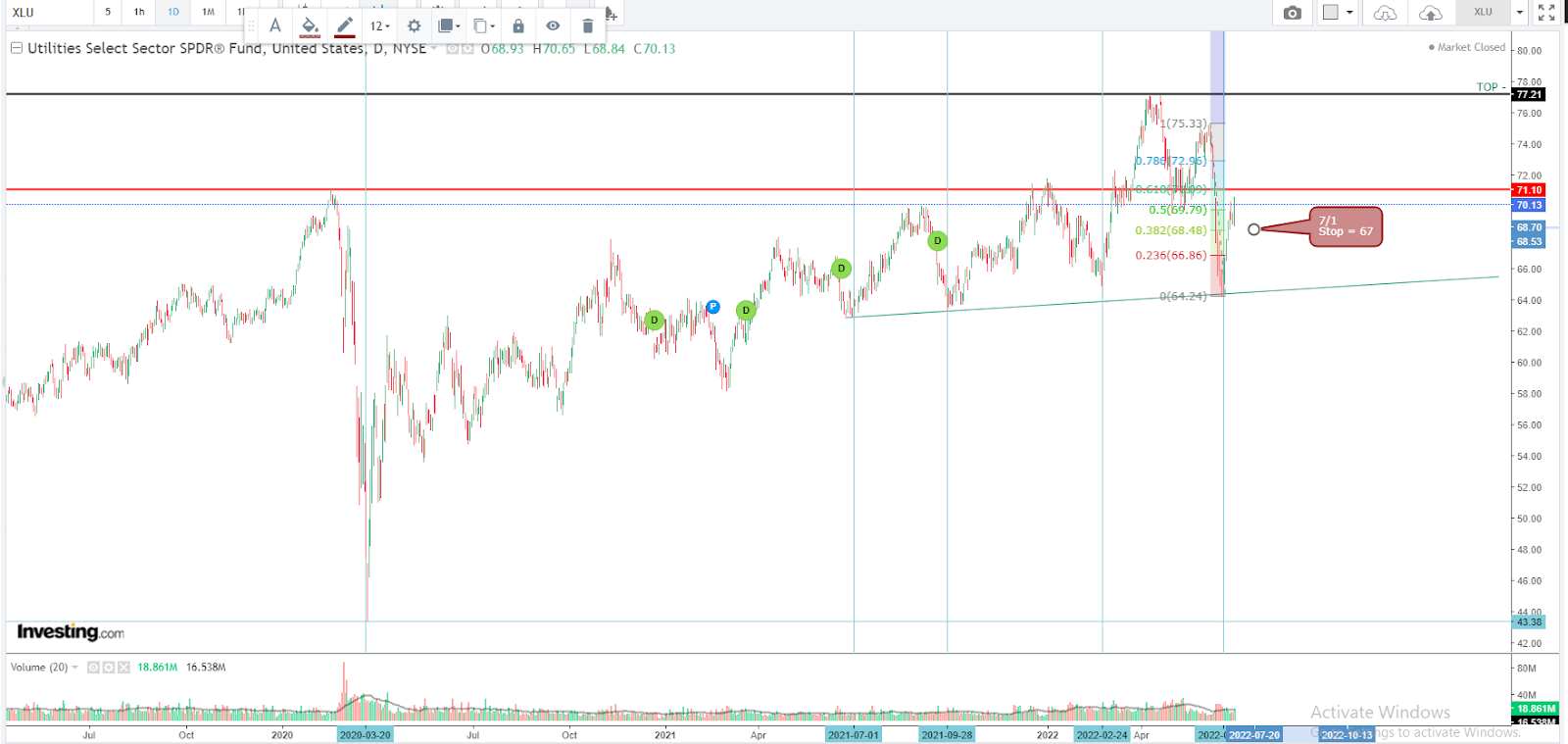Click the blue P marker on chart

click(x=712, y=307)
